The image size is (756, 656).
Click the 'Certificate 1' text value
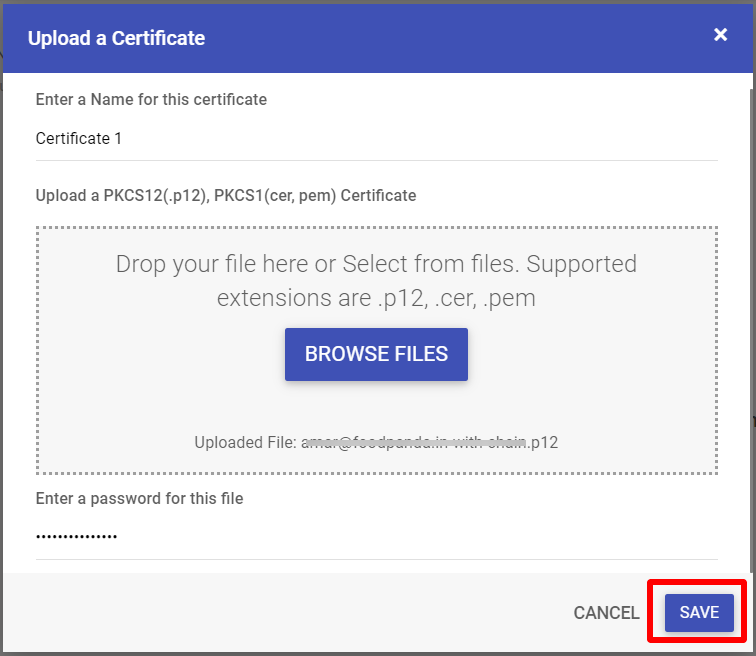click(x=79, y=139)
